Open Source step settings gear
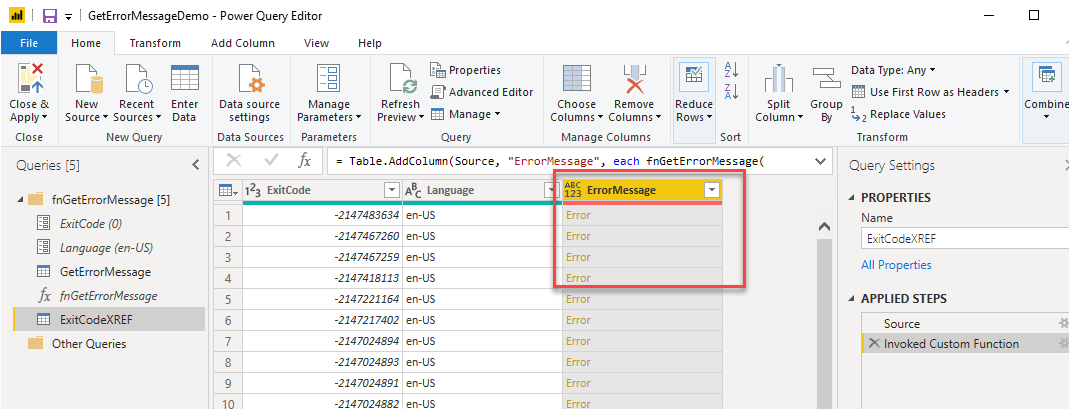 pos(1062,324)
